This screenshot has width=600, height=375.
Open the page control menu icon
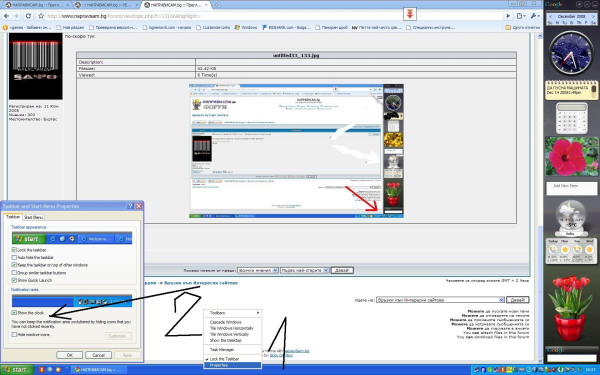coord(521,16)
